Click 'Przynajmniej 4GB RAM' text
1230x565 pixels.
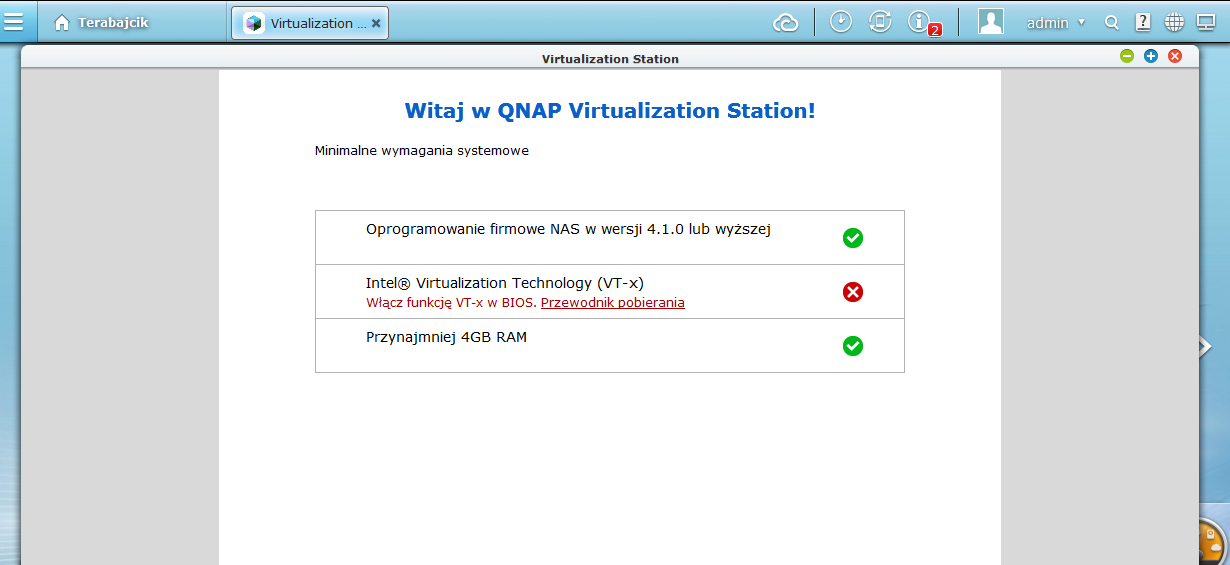pyautogui.click(x=446, y=337)
